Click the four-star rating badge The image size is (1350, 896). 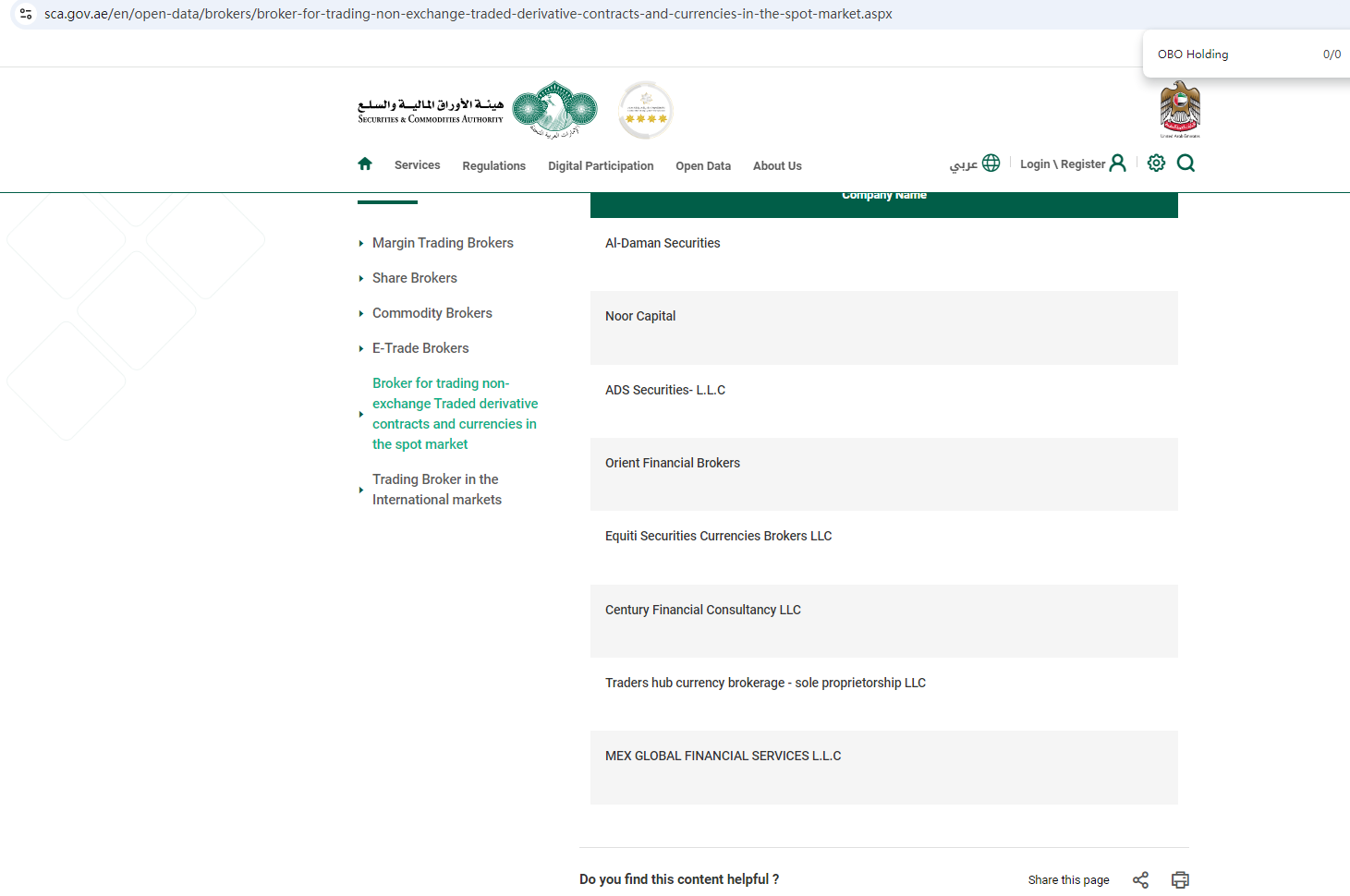[x=646, y=110]
